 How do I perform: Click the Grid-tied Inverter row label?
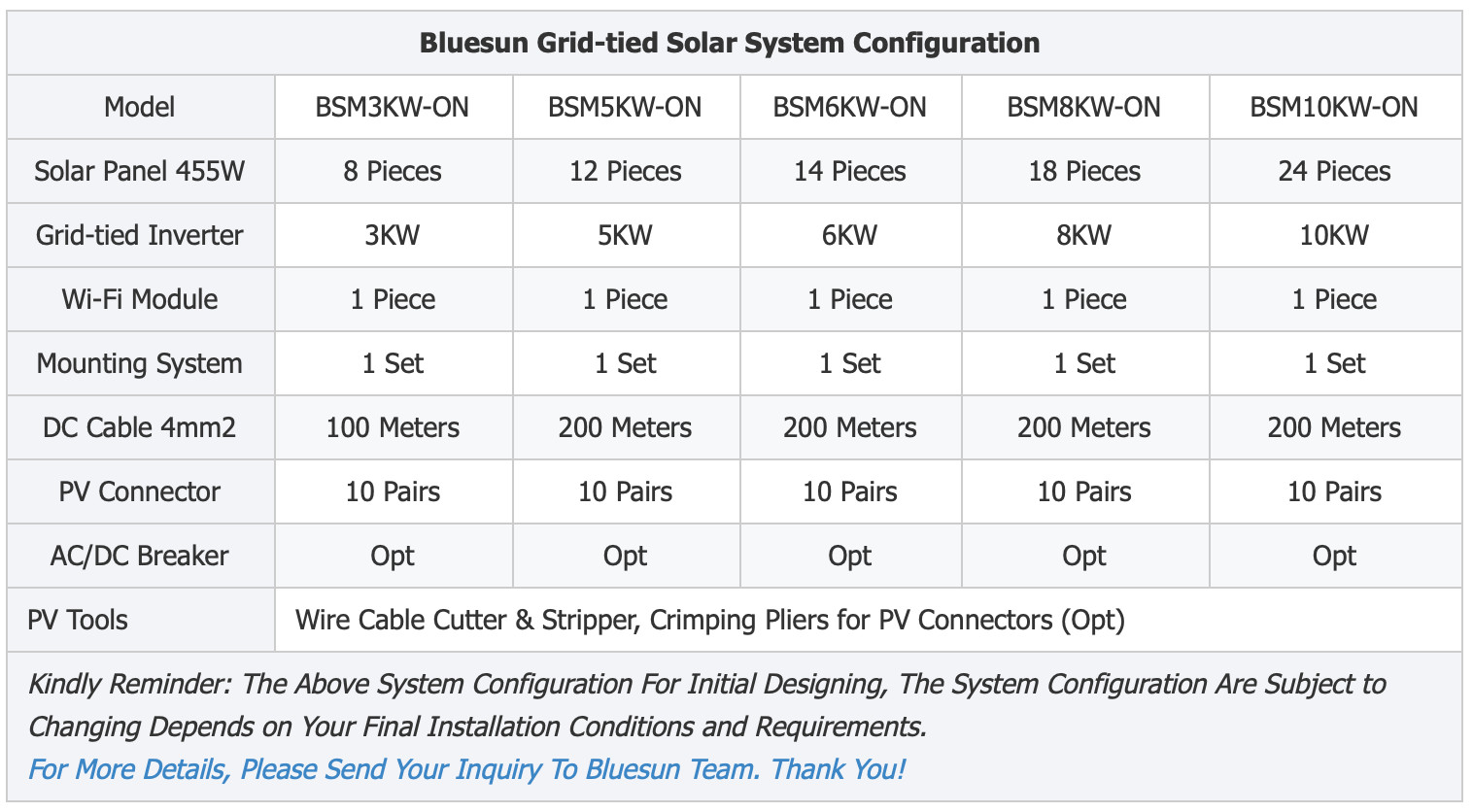(140, 235)
